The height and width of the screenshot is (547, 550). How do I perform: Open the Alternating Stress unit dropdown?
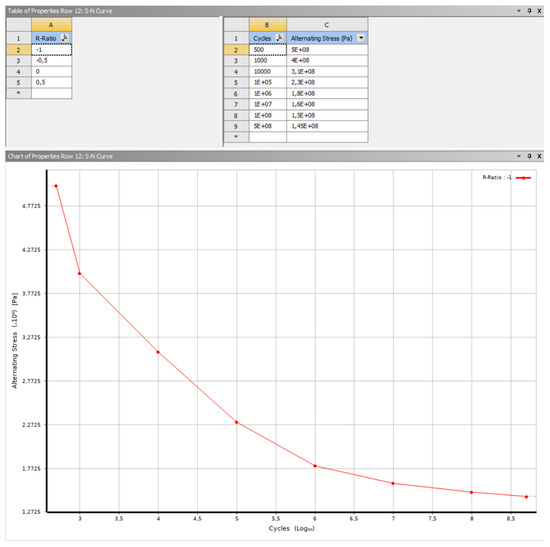click(361, 38)
